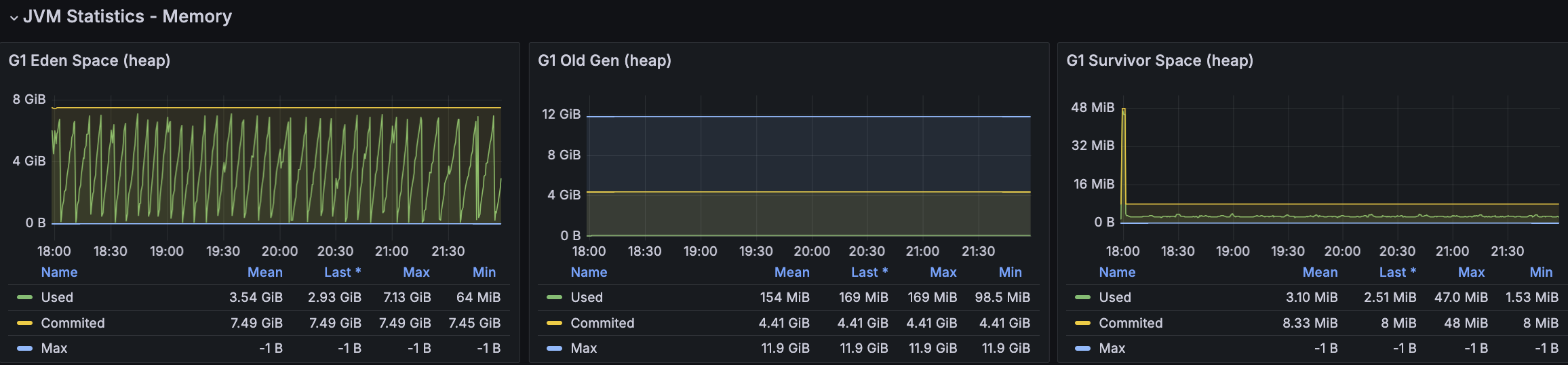Sort Eden Space legend by Name header

(x=59, y=272)
